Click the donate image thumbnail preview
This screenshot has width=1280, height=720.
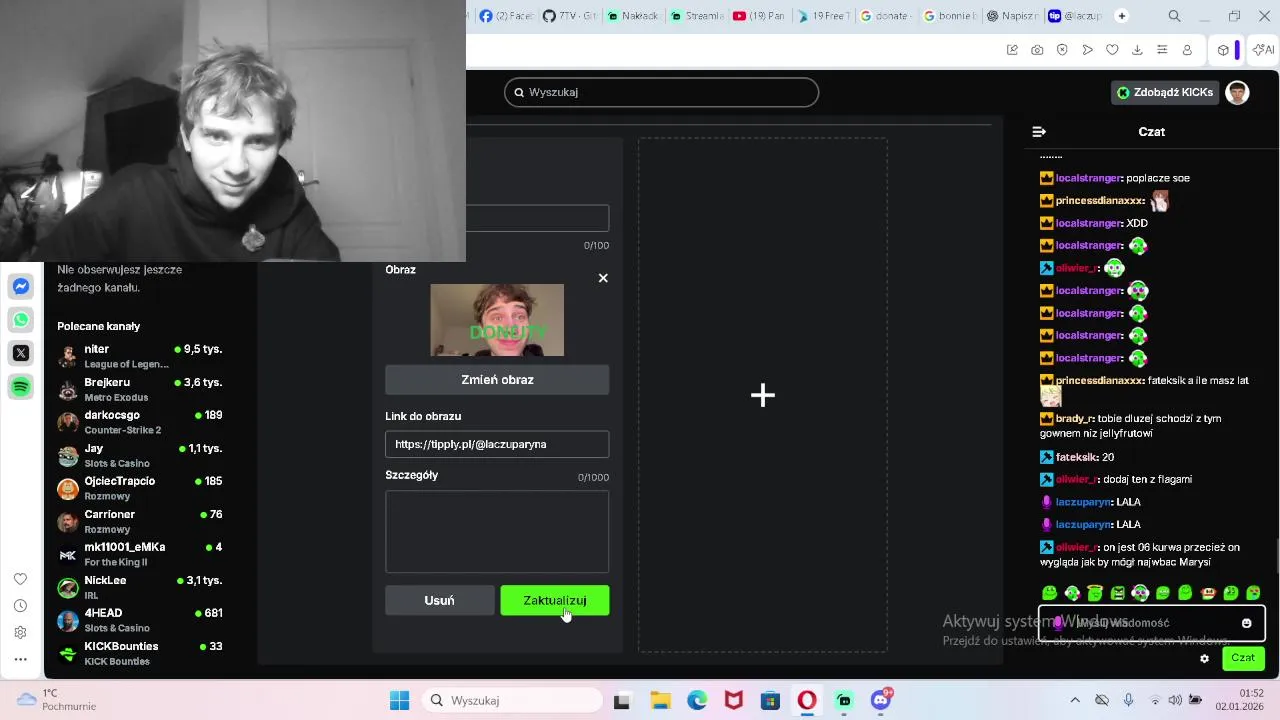[x=497, y=320]
